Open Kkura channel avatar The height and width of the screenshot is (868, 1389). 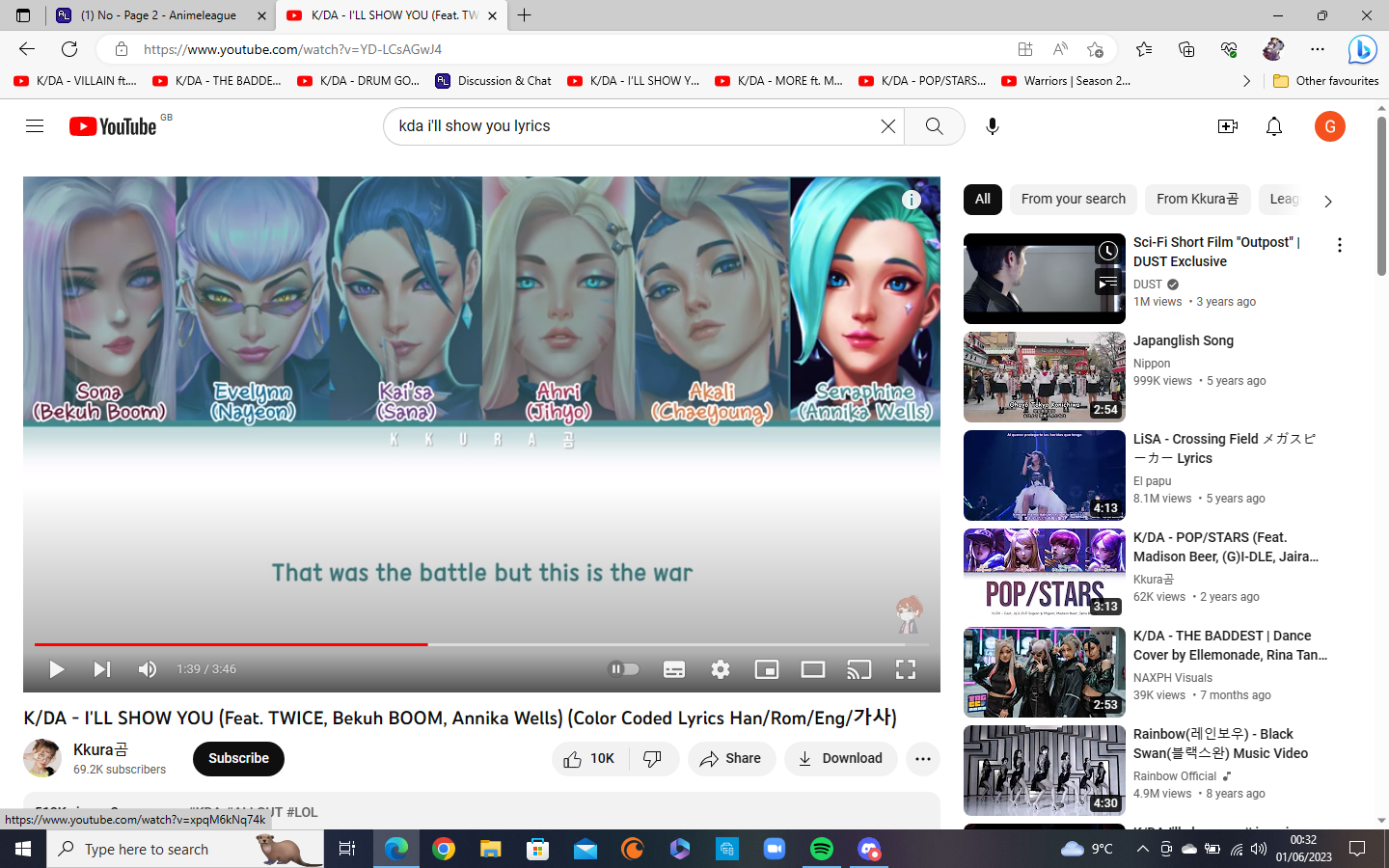coord(42,759)
